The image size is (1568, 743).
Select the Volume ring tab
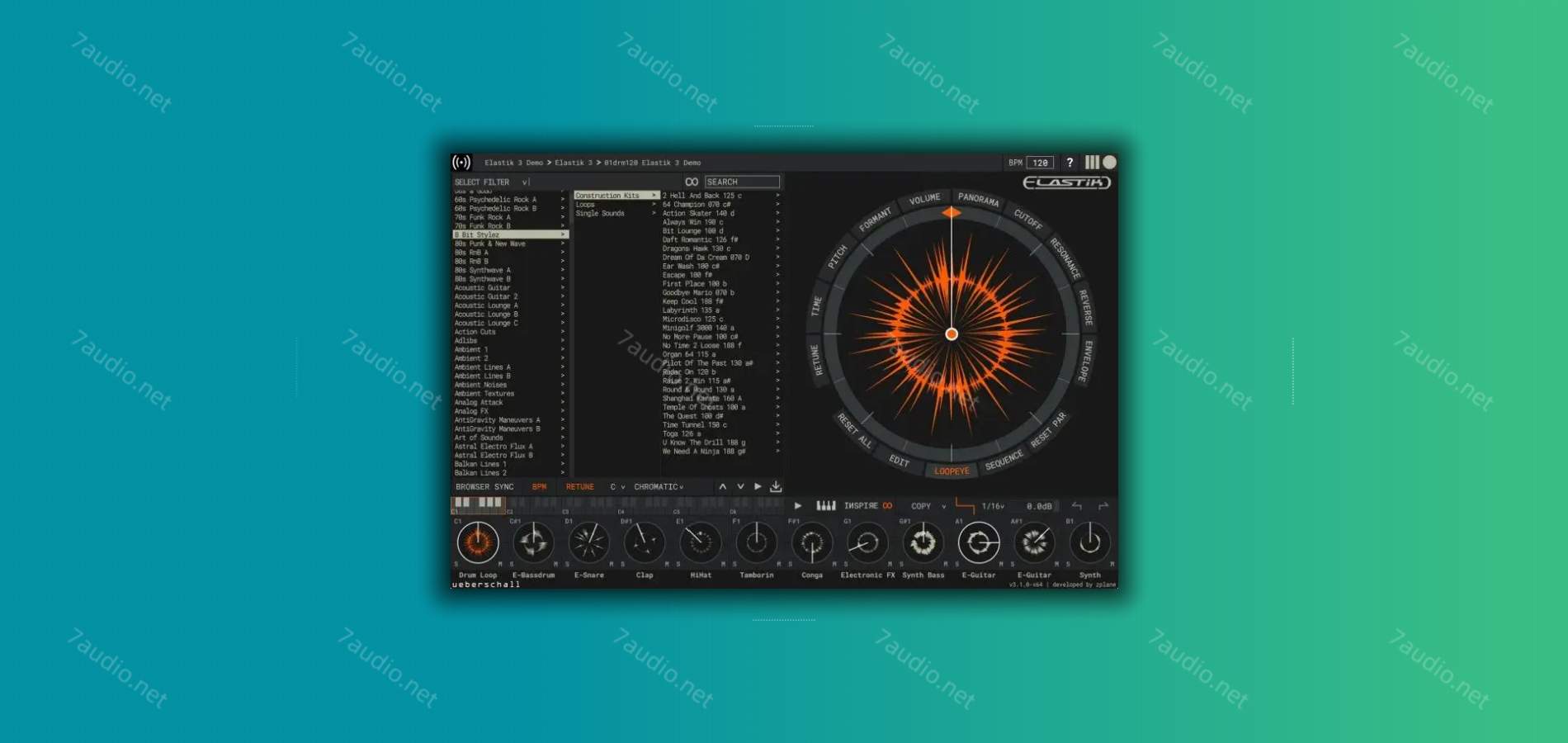click(924, 199)
